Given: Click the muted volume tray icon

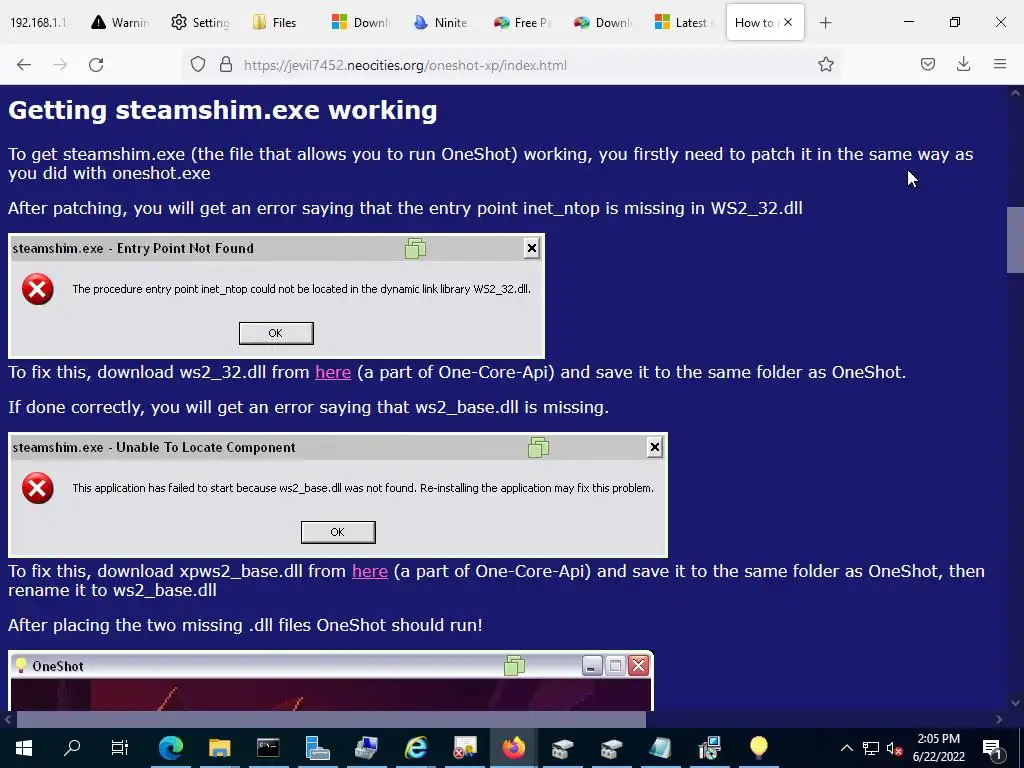Looking at the screenshot, I should 895,748.
